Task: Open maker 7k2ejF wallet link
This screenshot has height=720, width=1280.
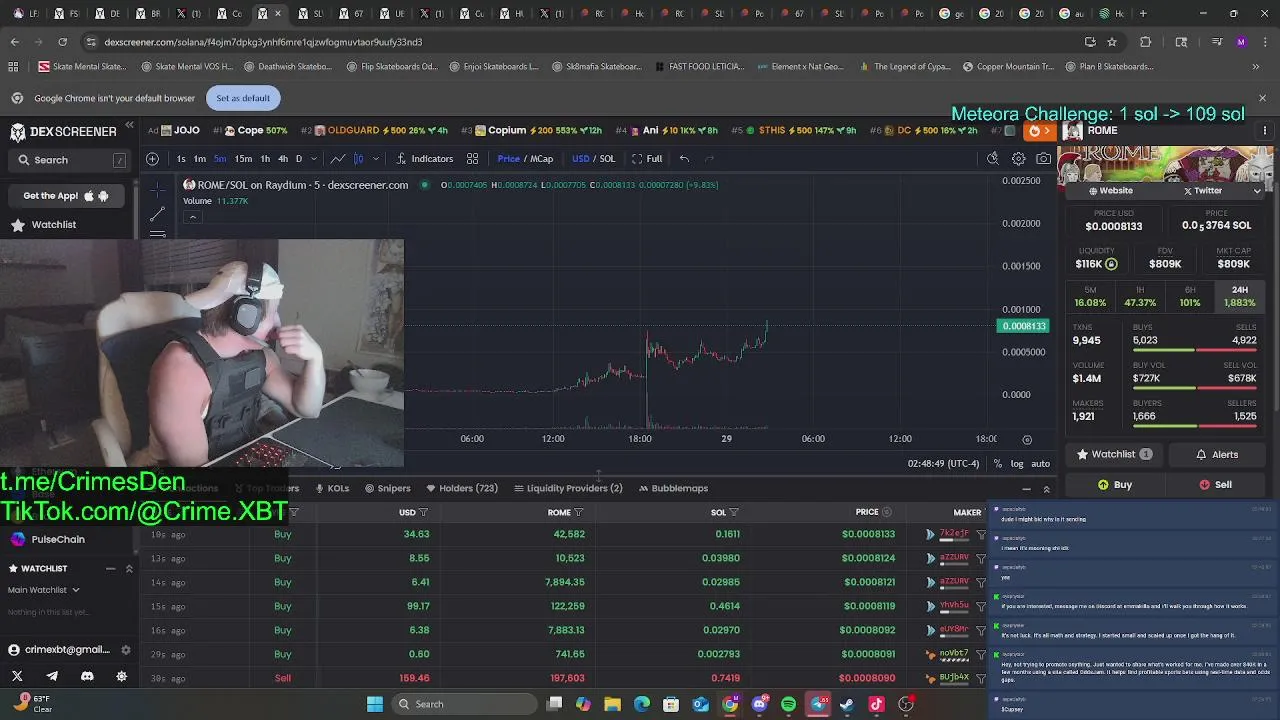Action: (954, 534)
